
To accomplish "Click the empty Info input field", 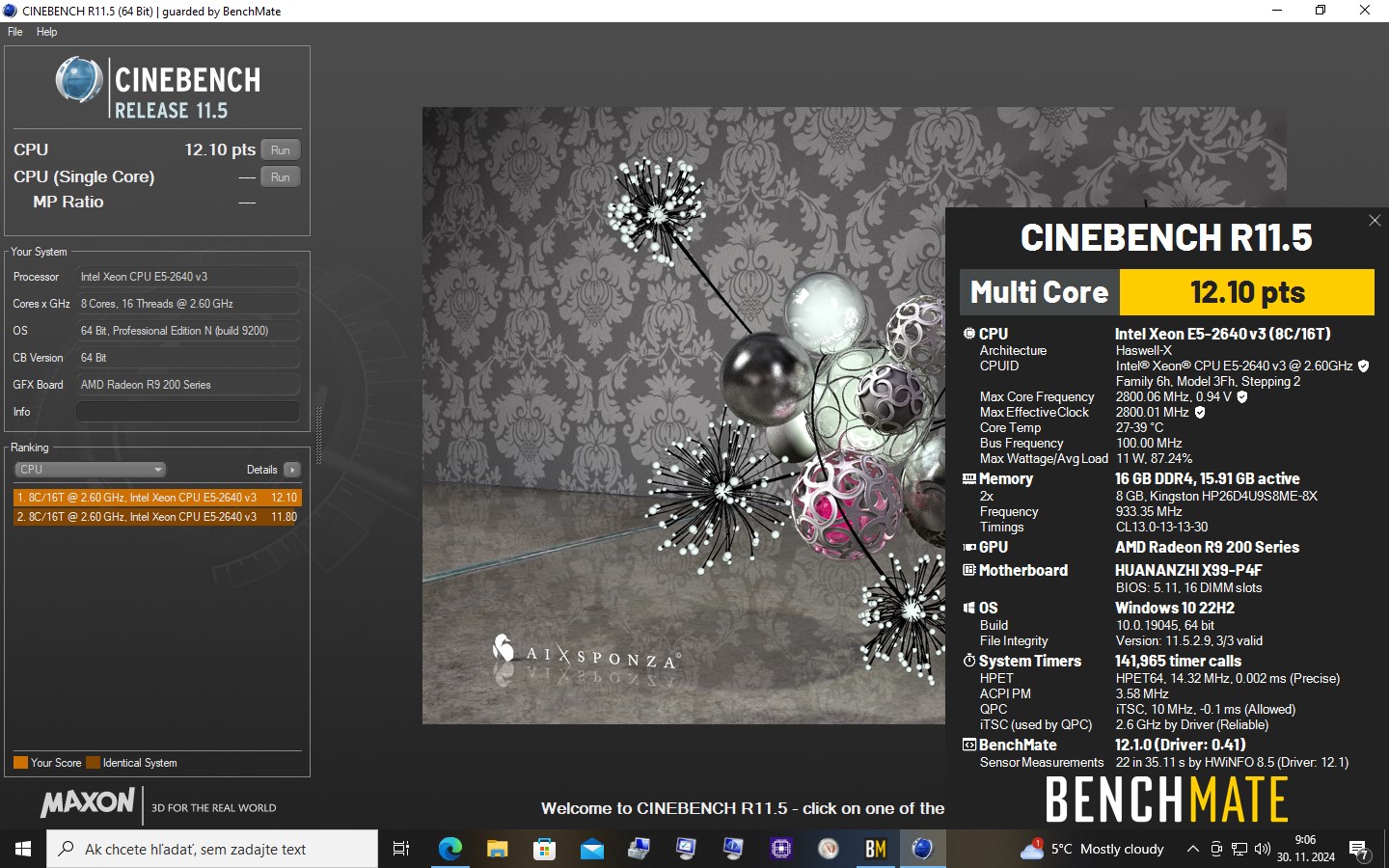I will click(188, 412).
